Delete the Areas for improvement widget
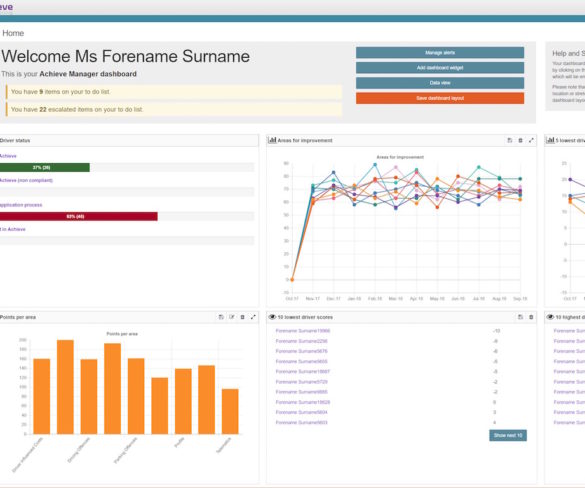The image size is (585, 488). [520, 141]
